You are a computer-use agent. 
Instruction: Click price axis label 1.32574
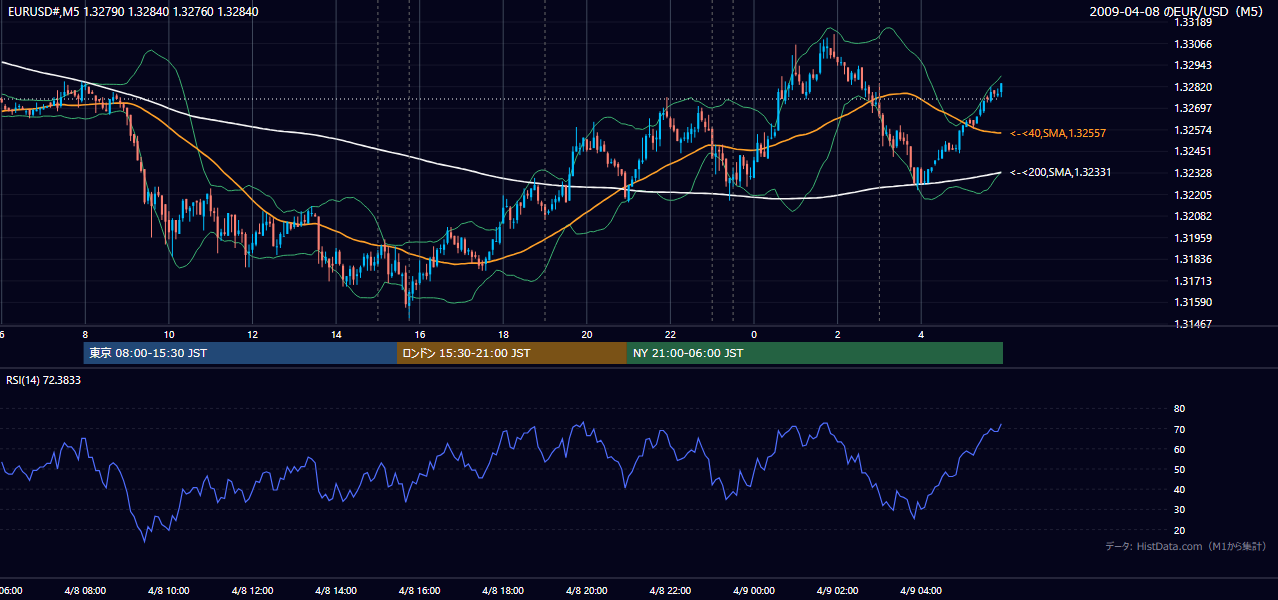pyautogui.click(x=1194, y=130)
